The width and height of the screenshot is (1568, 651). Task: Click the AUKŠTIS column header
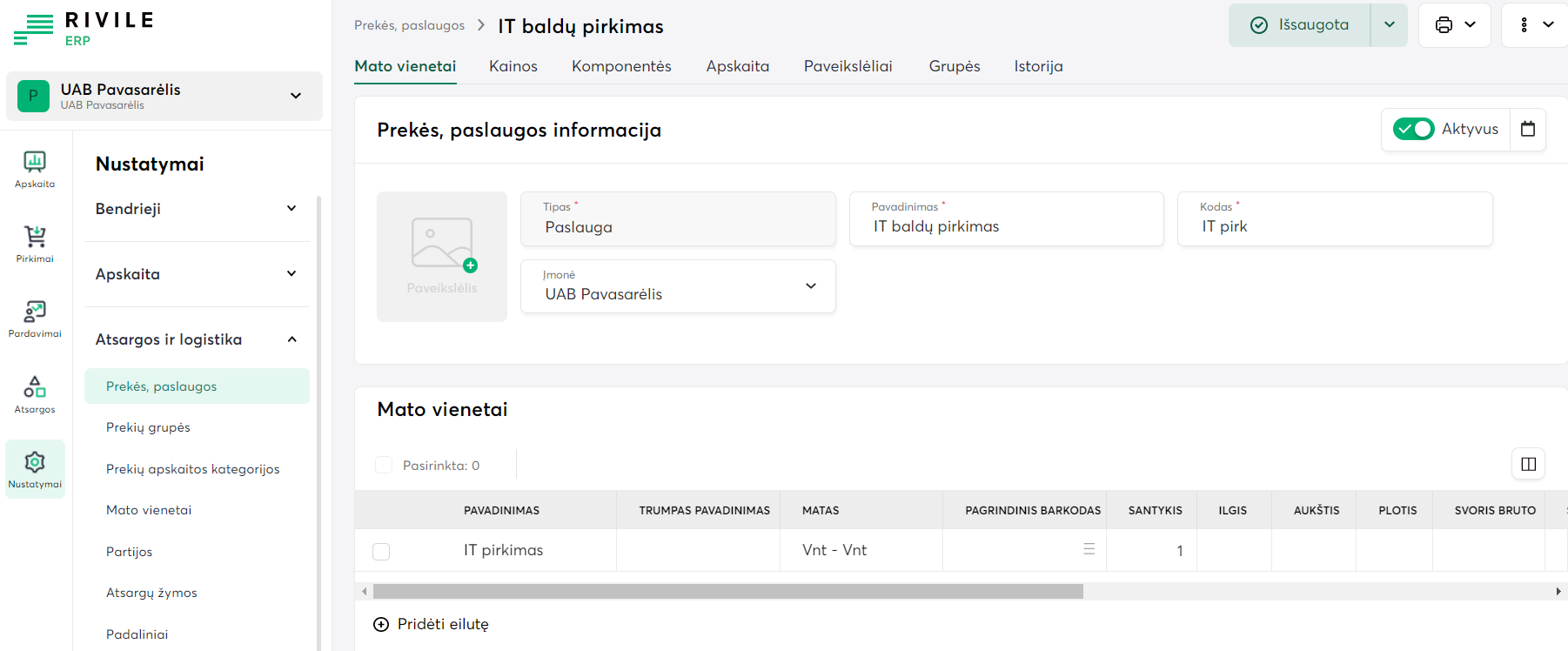pyautogui.click(x=1317, y=511)
